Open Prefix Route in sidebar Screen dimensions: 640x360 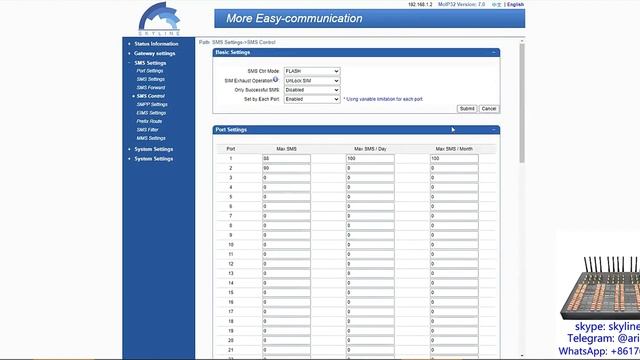[x=149, y=121]
